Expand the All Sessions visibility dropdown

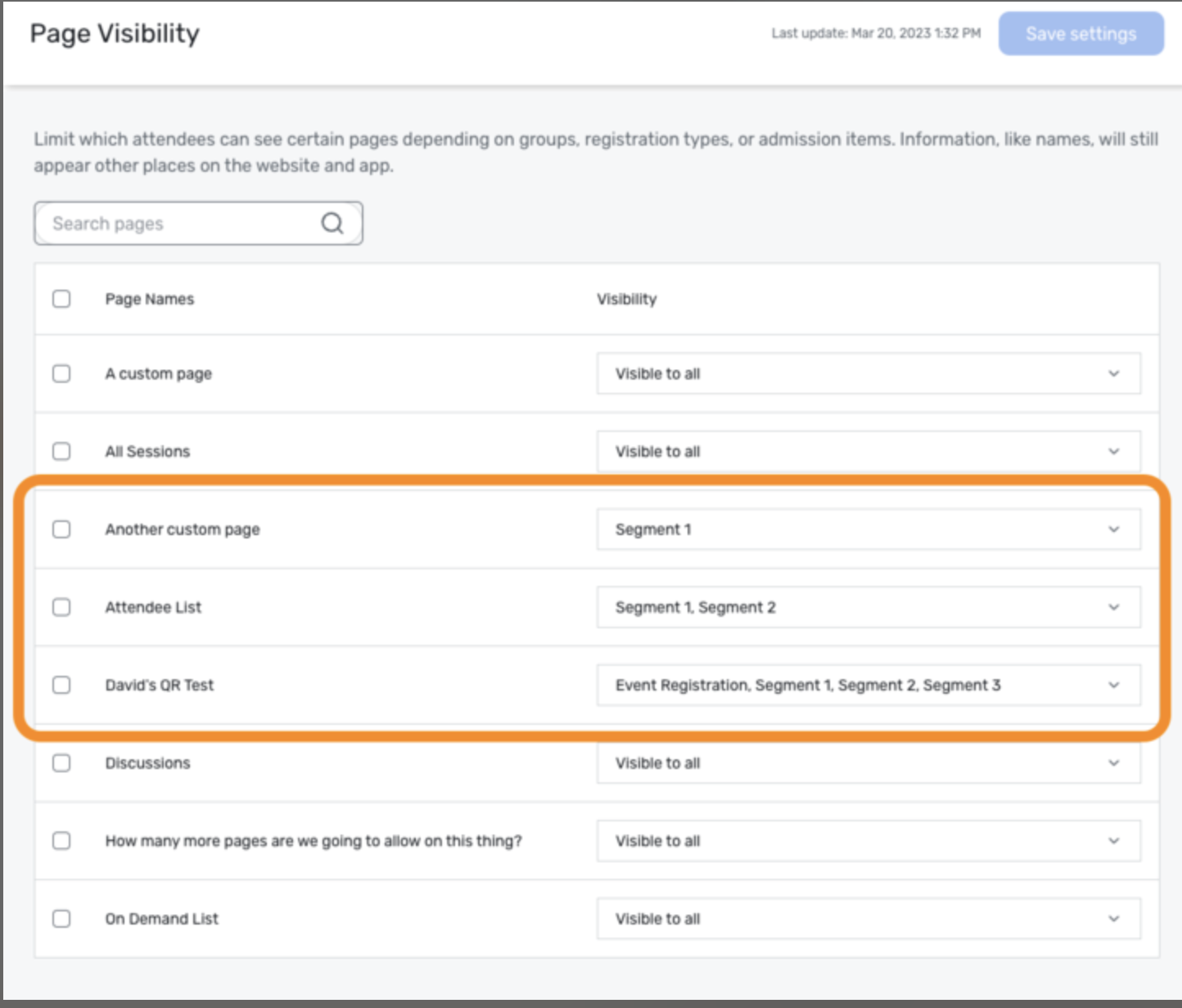[868, 452]
